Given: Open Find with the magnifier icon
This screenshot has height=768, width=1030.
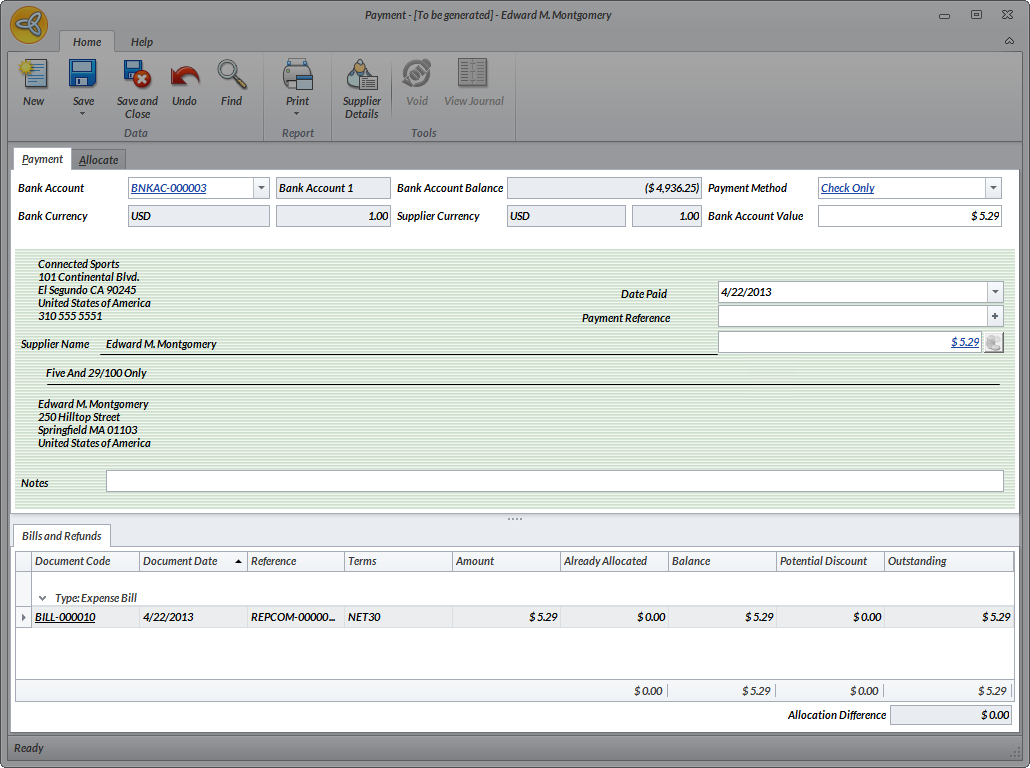Looking at the screenshot, I should [x=232, y=76].
